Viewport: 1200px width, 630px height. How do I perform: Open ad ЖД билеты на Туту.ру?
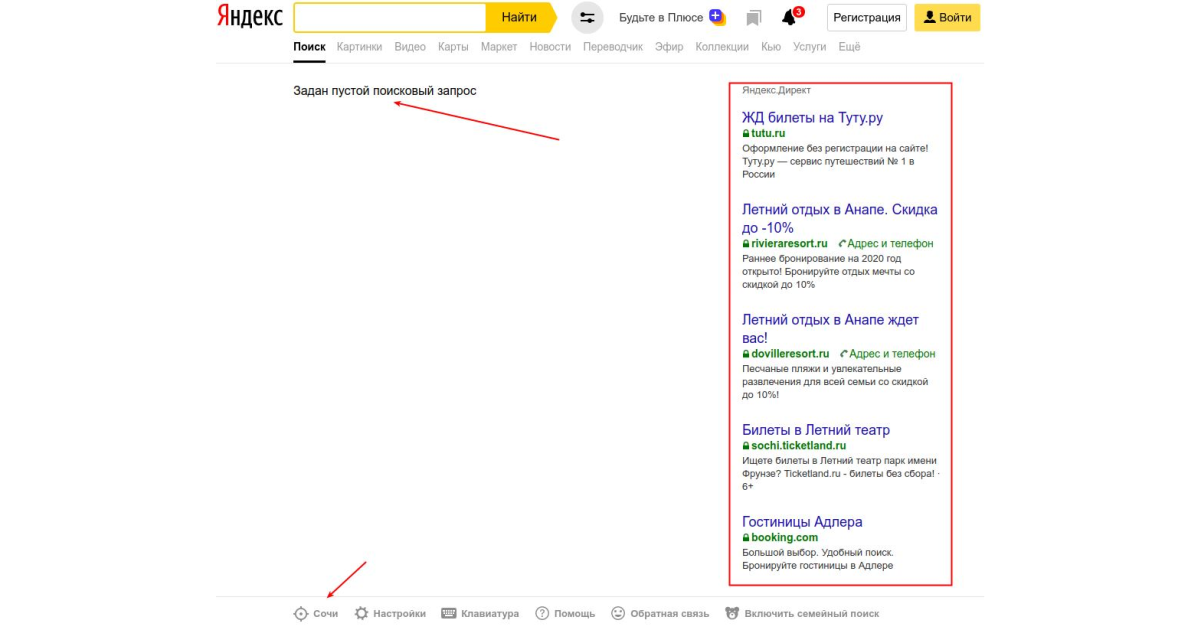[x=812, y=118]
